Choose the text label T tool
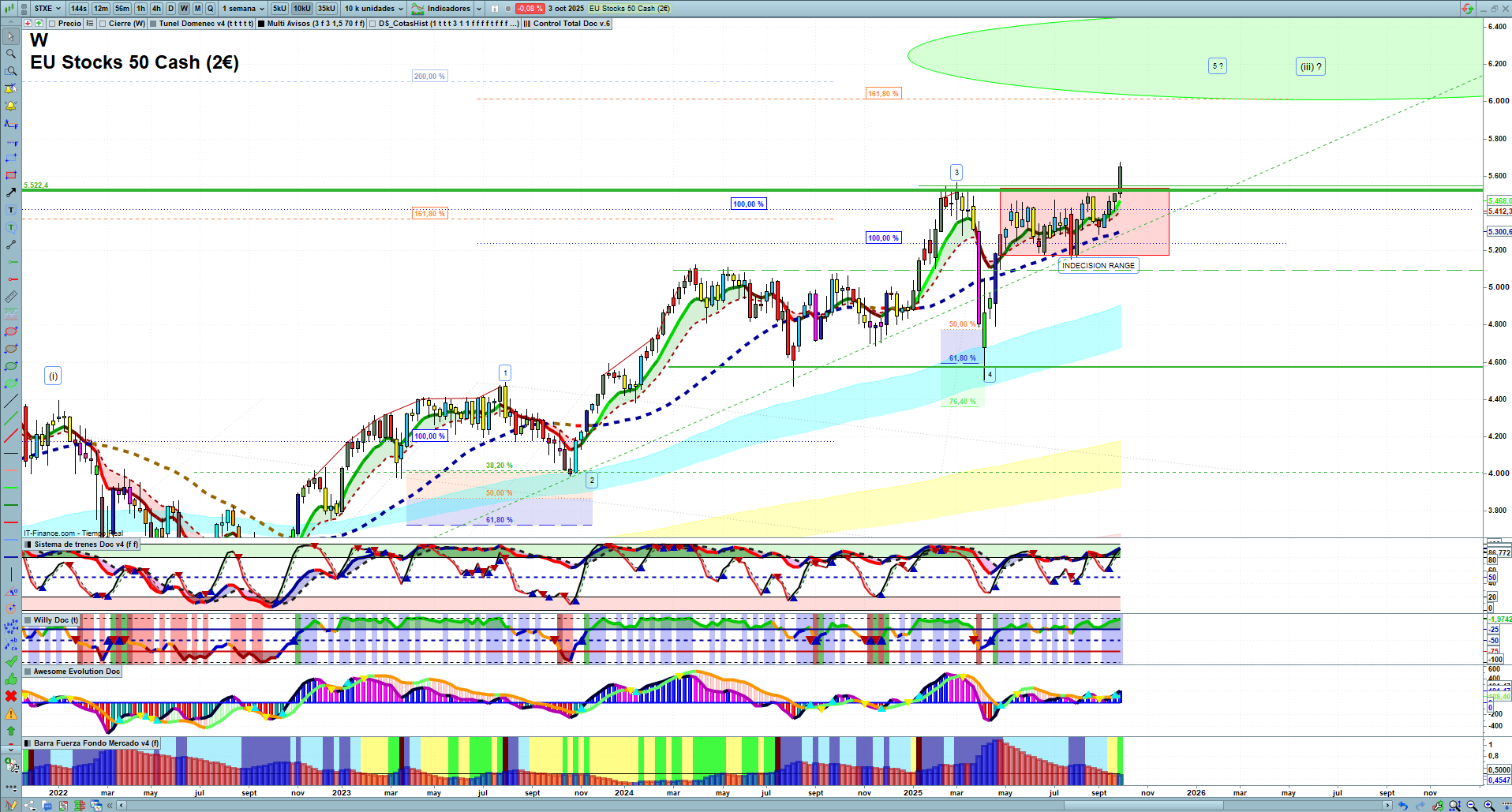1512x812 pixels. point(11,210)
